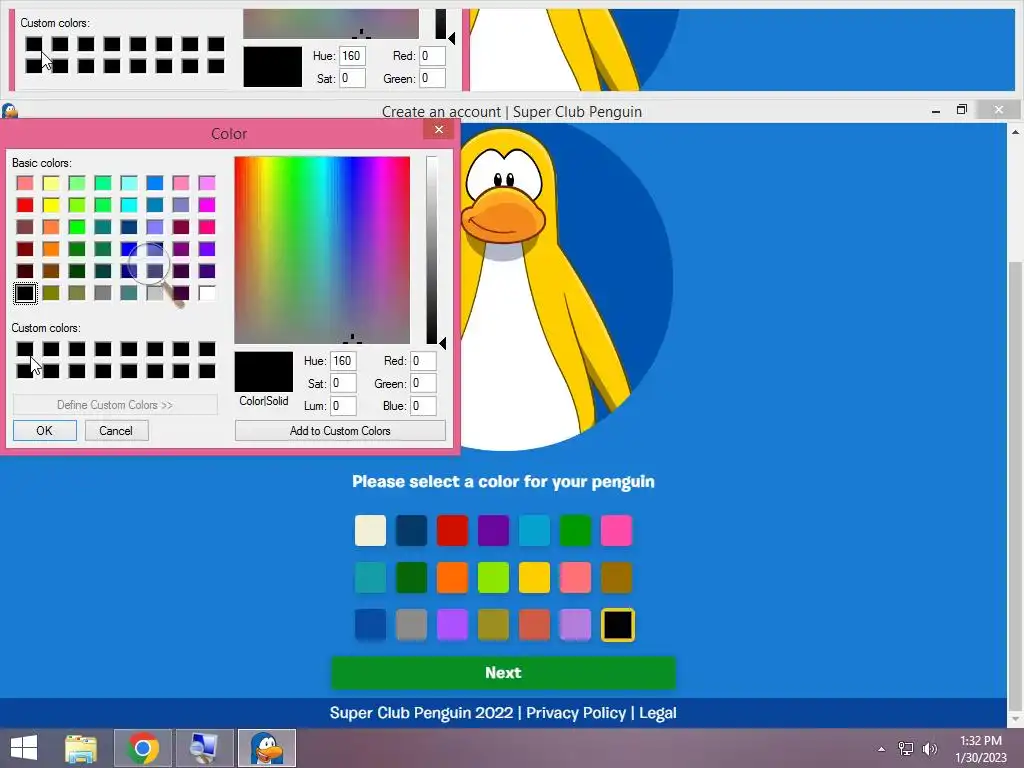Pick a color in the spectrum gradient area

[x=322, y=249]
